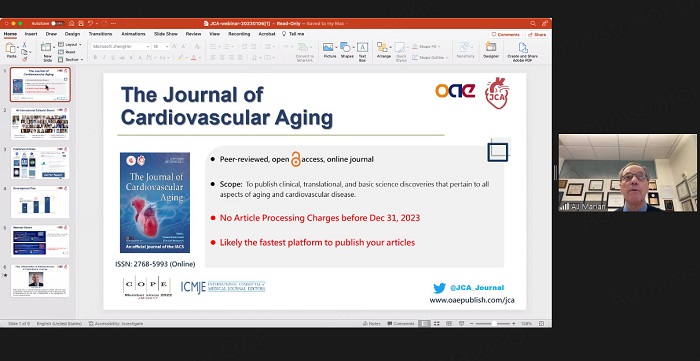Toggle the Notes pane in status bar
Screen dimensions: 700x361
tap(372, 324)
